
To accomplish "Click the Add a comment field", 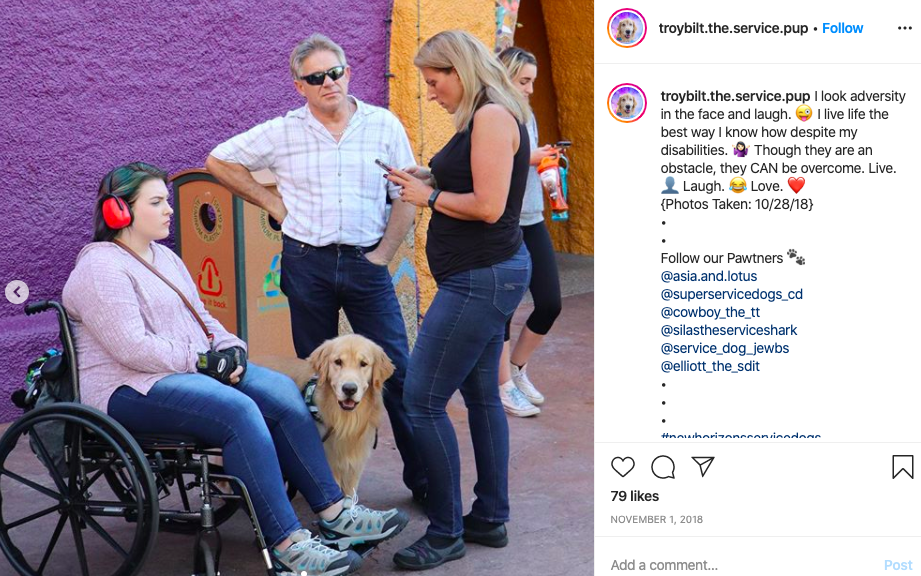I will (x=741, y=565).
